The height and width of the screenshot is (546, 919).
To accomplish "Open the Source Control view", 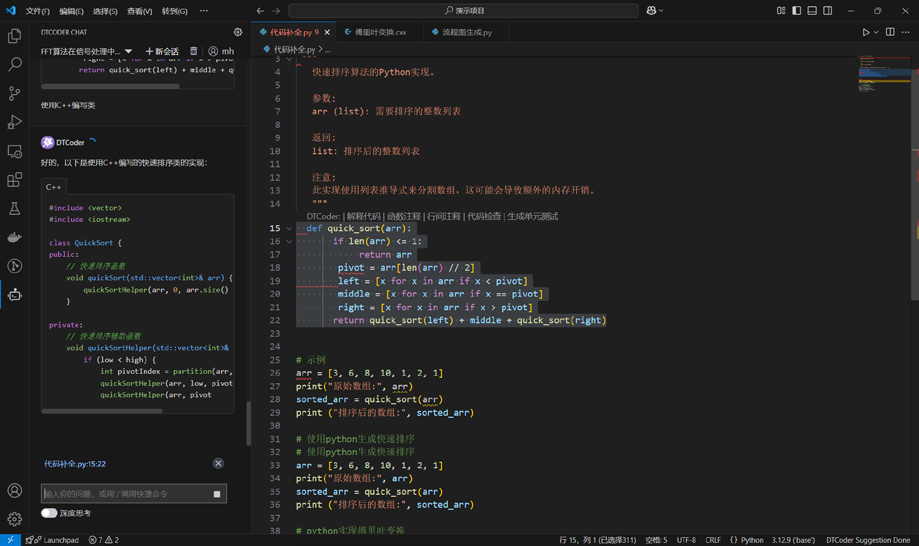I will tap(15, 93).
